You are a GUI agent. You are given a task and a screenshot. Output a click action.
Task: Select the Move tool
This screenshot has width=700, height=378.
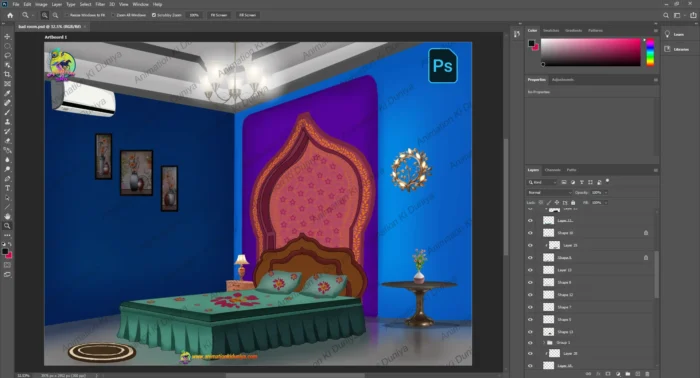tap(7, 37)
